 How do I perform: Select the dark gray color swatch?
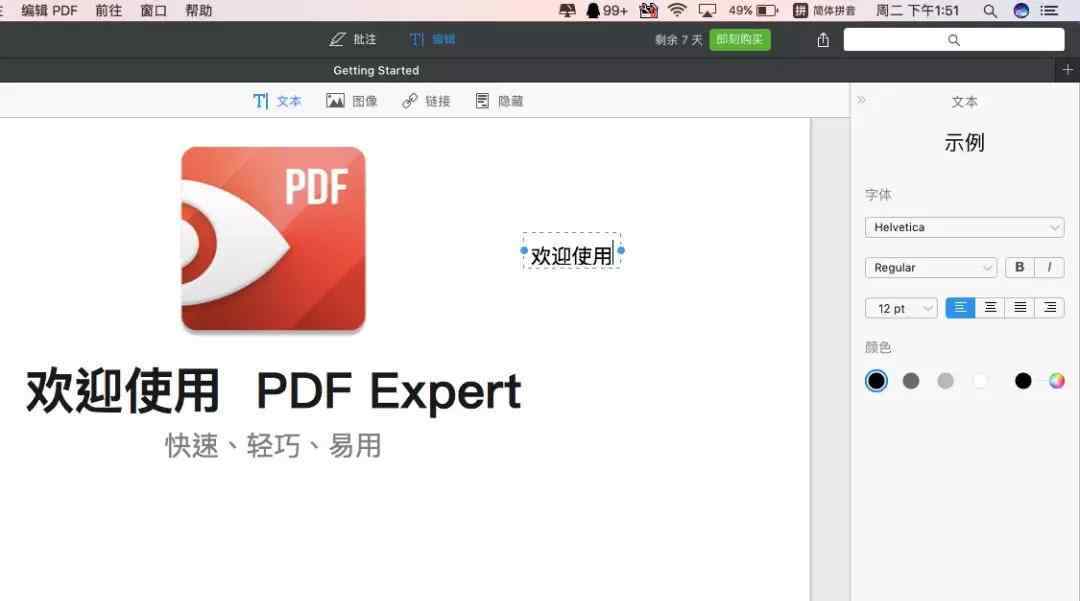click(x=911, y=381)
